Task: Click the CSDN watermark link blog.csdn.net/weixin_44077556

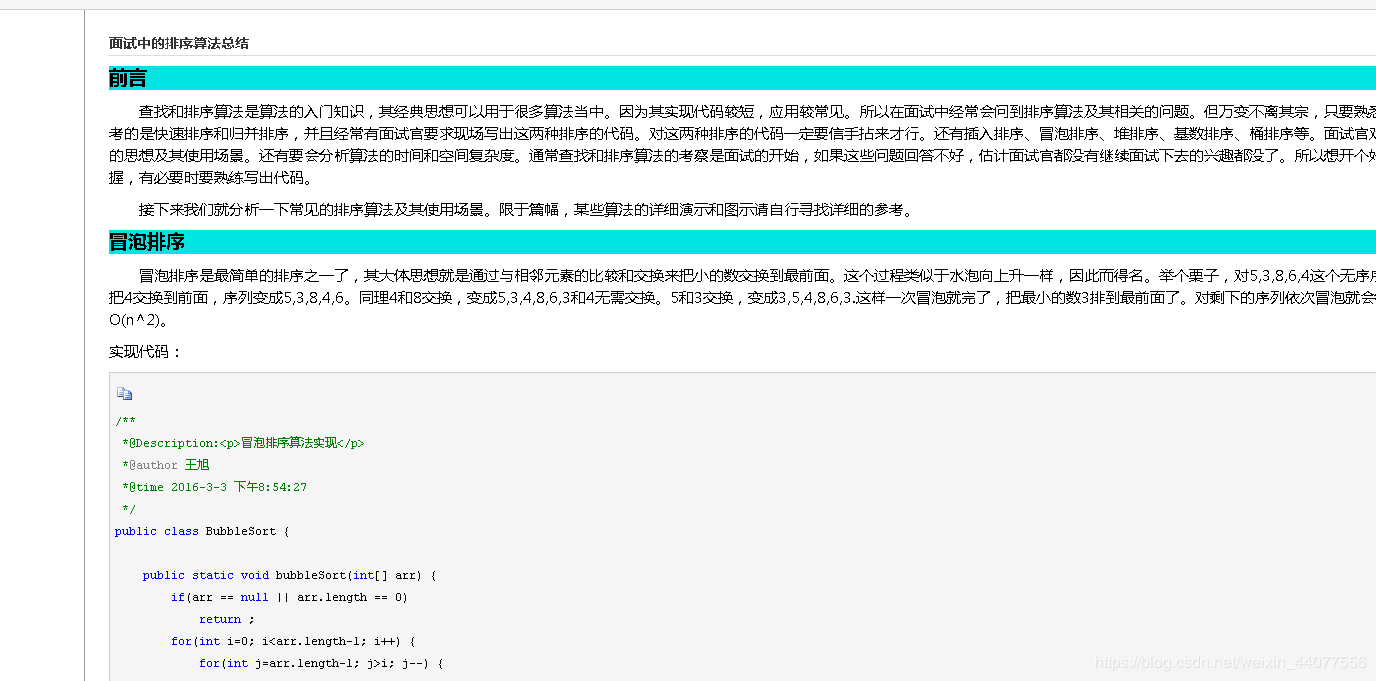Action: 1234,662
